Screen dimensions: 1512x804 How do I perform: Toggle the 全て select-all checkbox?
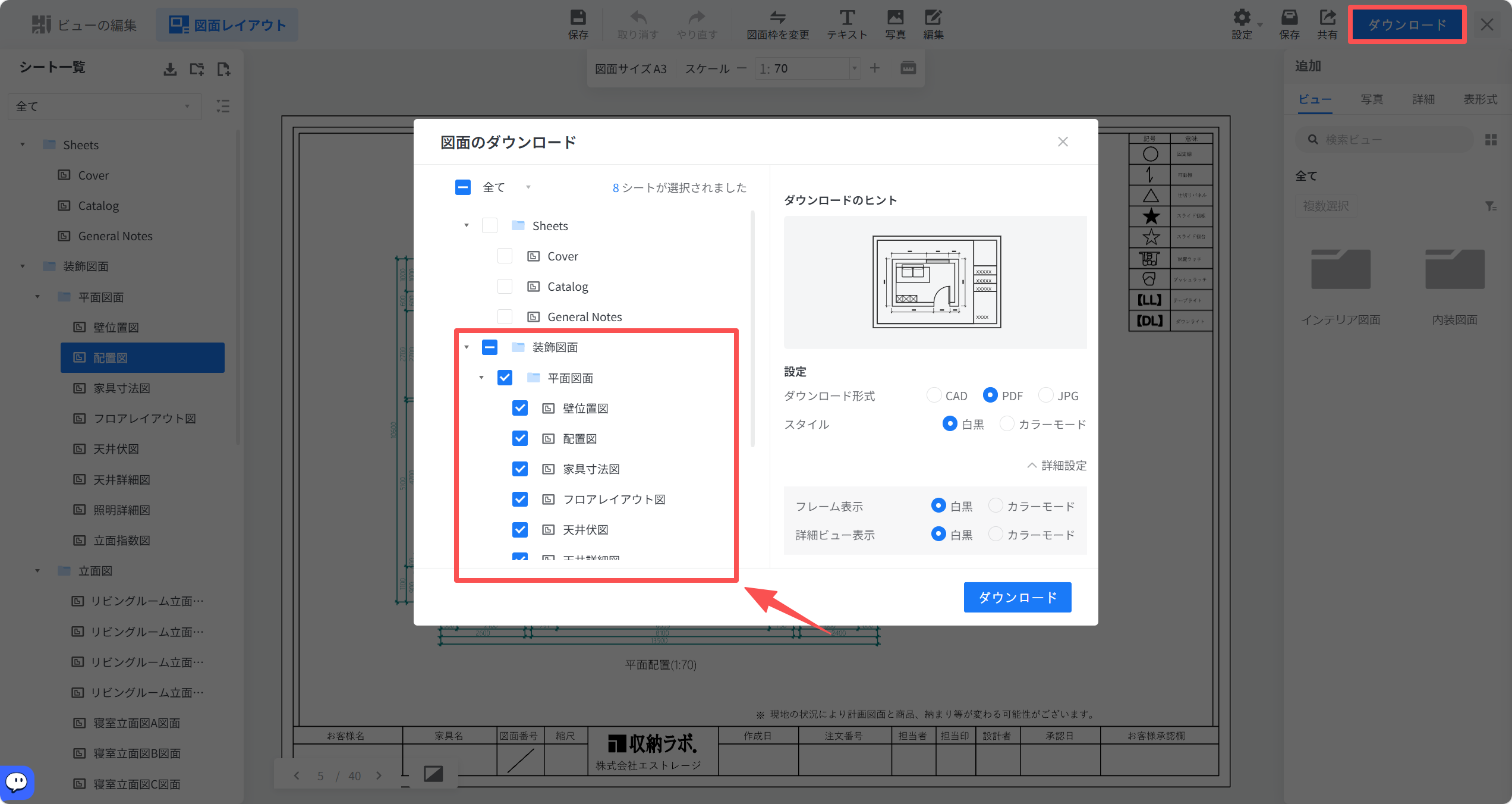[x=463, y=187]
